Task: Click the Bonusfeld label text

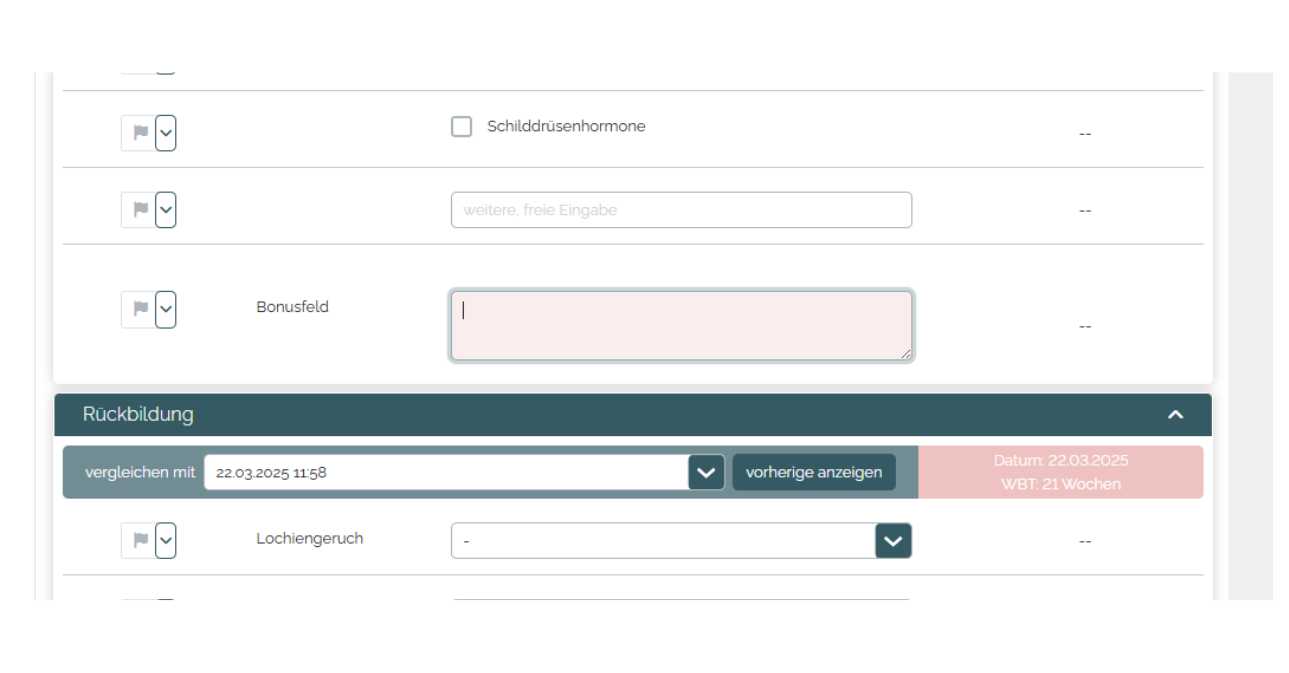Action: tap(292, 307)
